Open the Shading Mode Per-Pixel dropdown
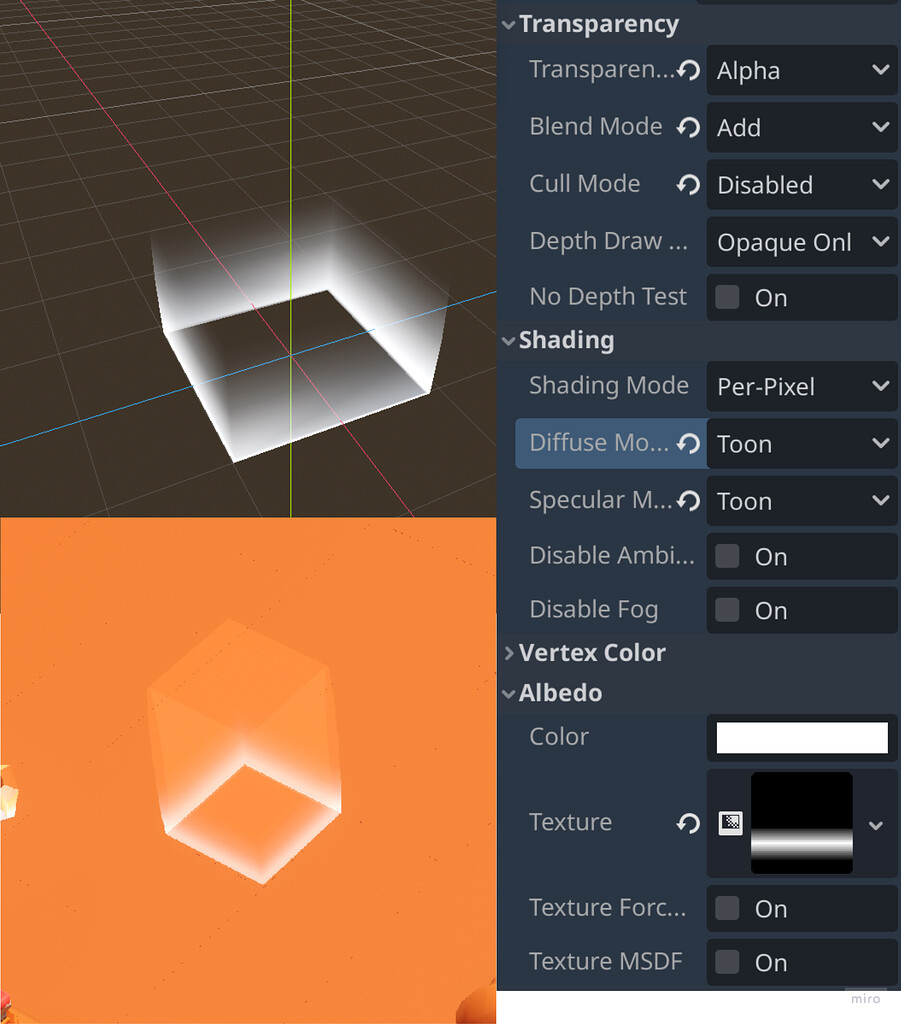The height and width of the screenshot is (1024, 901). [x=801, y=386]
